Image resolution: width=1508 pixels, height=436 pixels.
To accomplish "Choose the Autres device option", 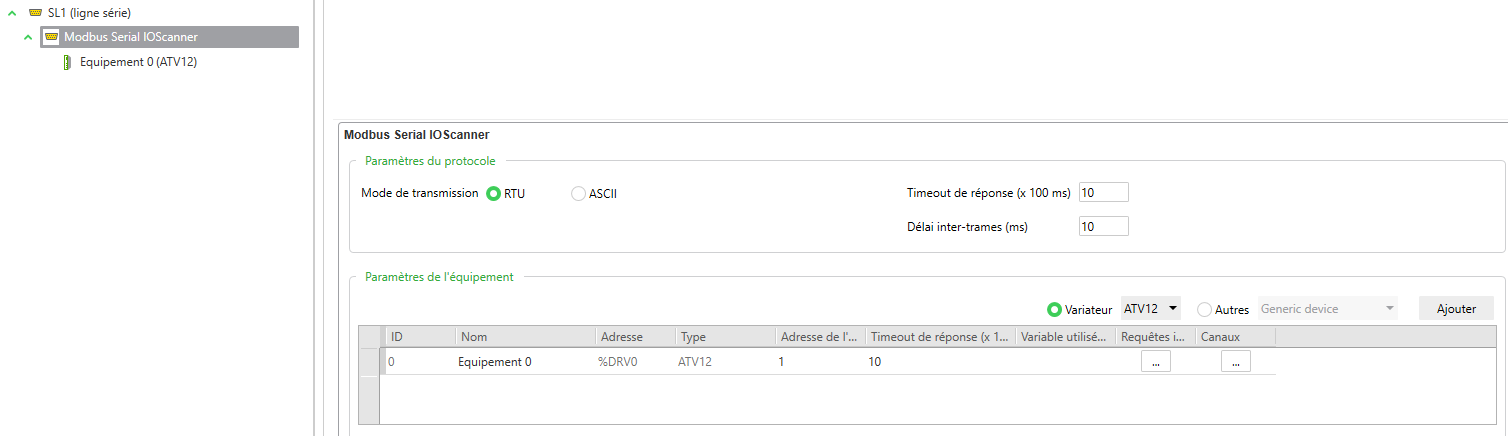I will tap(1204, 310).
